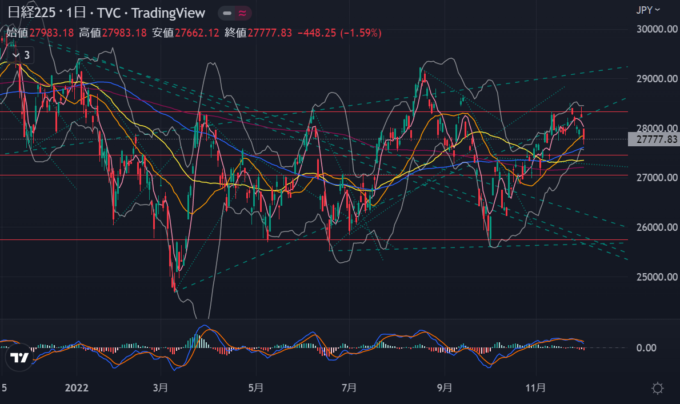The image size is (680, 404).
Task: Click the MACD 0.00 scale label
Action: 649,348
